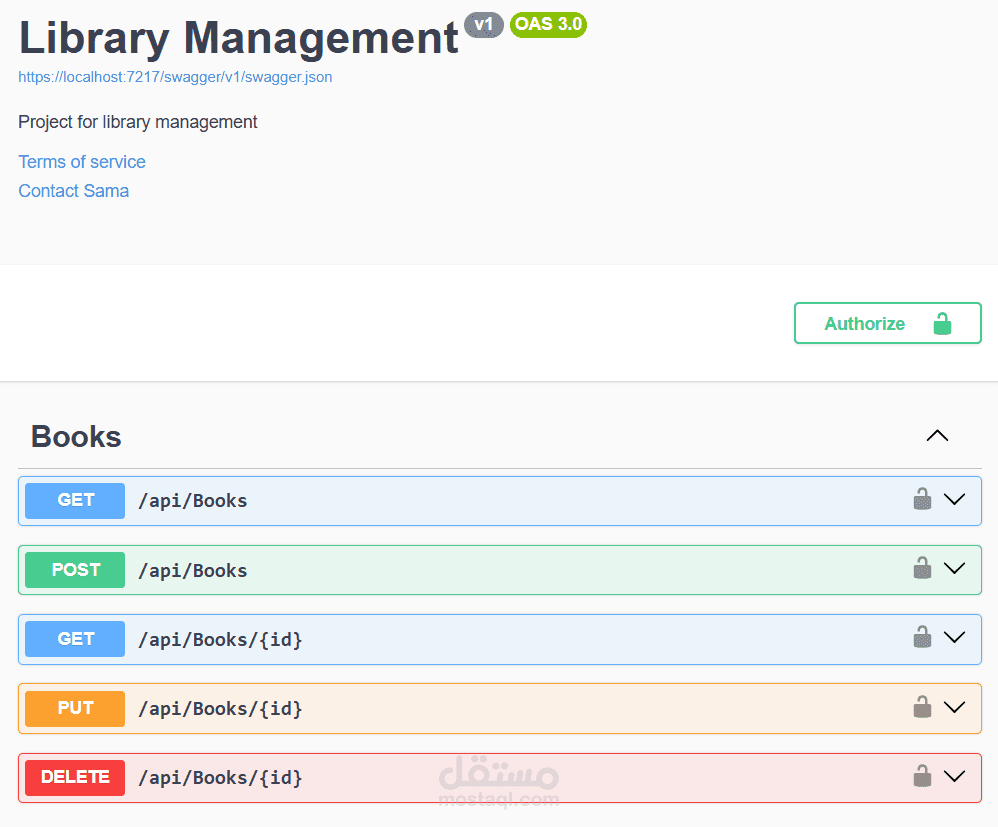Open the Terms of service link

81,161
